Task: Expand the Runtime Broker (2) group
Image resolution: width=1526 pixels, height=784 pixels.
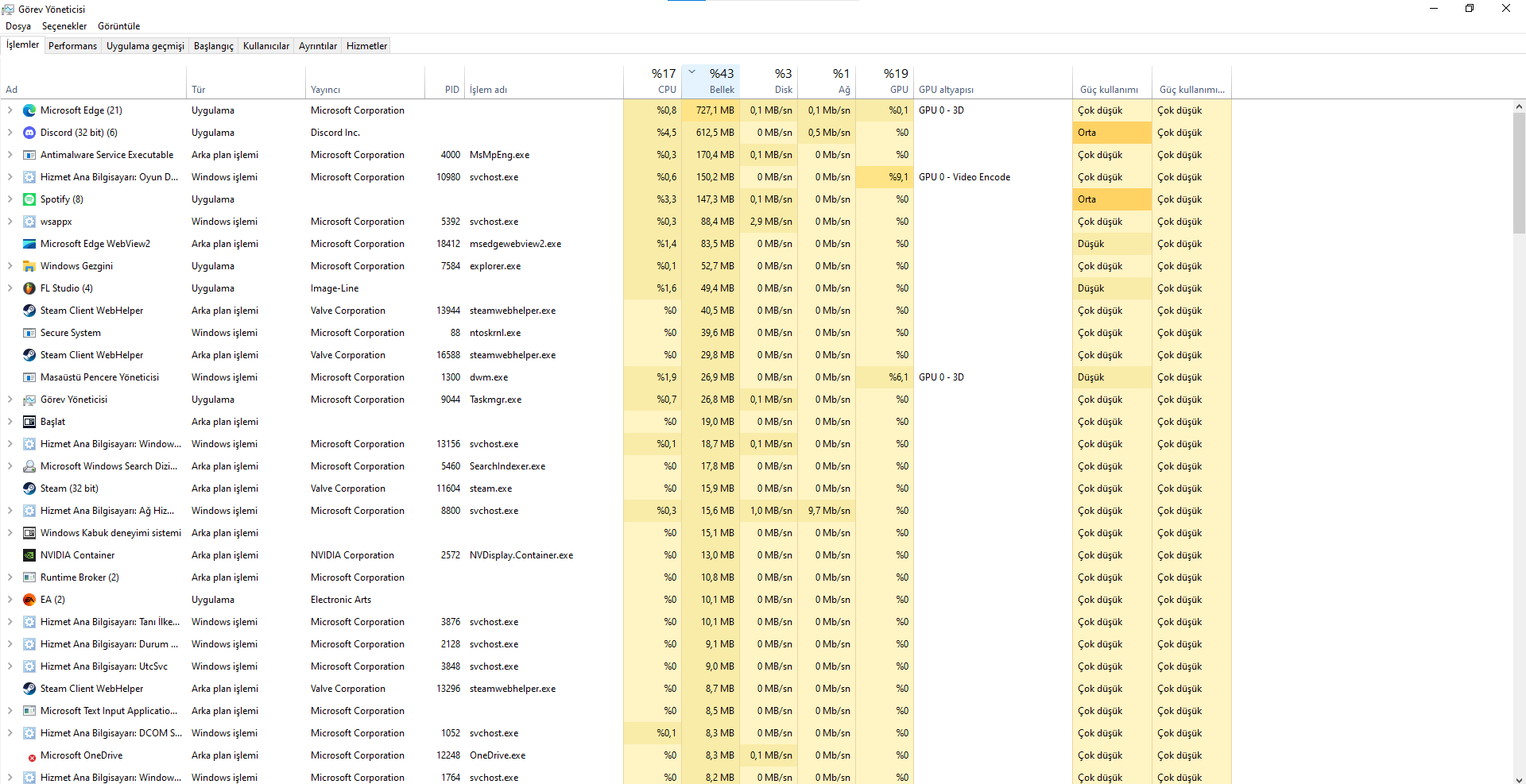Action: point(10,577)
